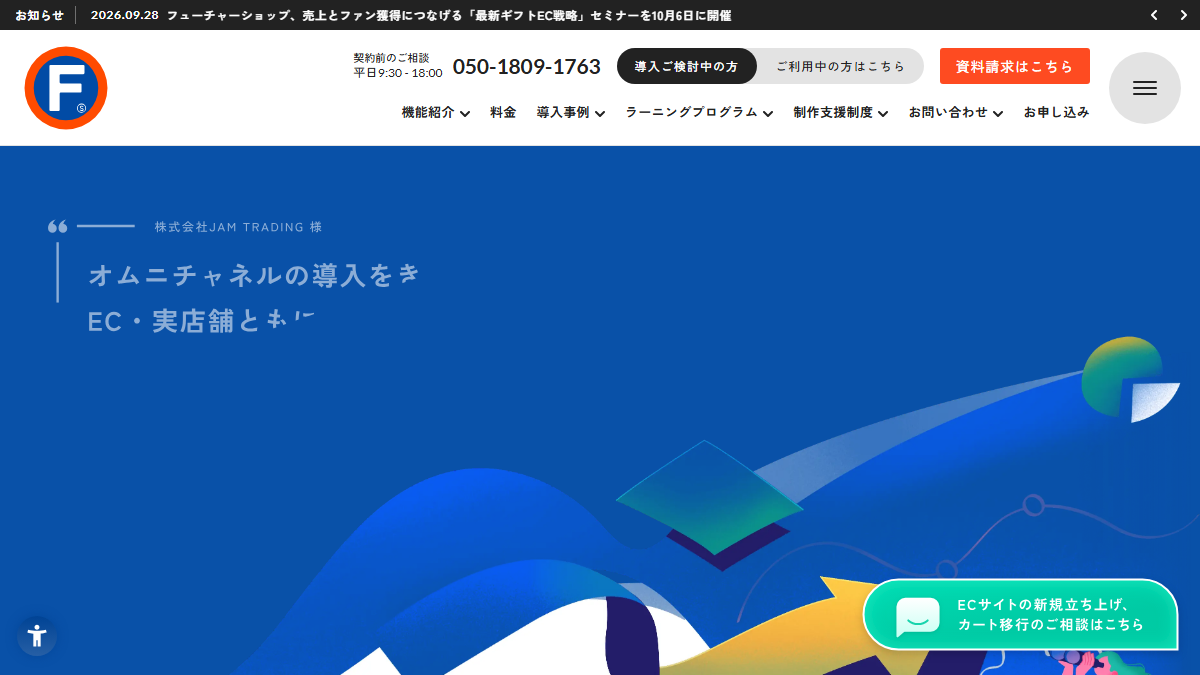Click the futureshop F logo
The image size is (1200, 675).
coord(66,88)
